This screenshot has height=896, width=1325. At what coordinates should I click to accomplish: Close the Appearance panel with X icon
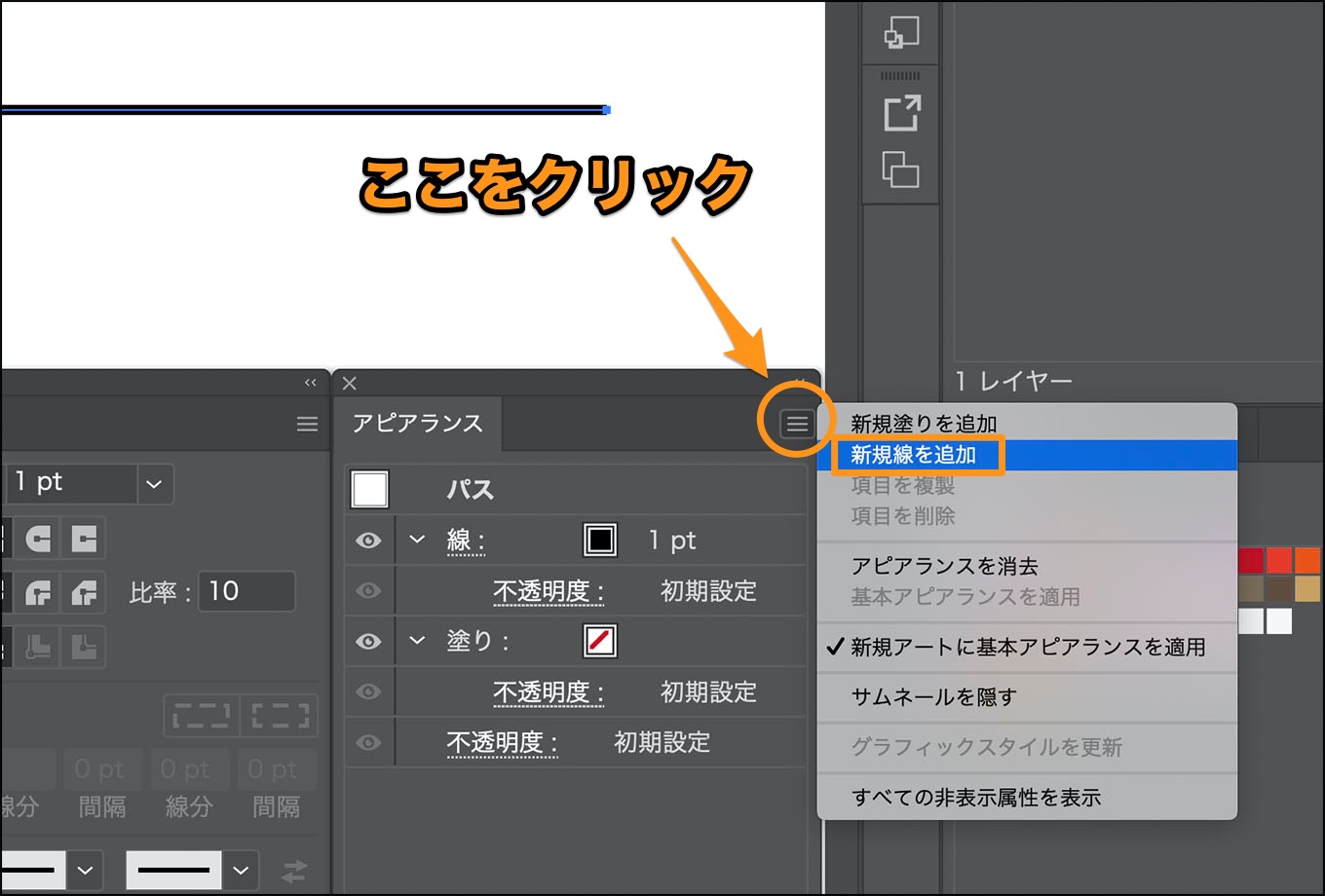click(350, 384)
